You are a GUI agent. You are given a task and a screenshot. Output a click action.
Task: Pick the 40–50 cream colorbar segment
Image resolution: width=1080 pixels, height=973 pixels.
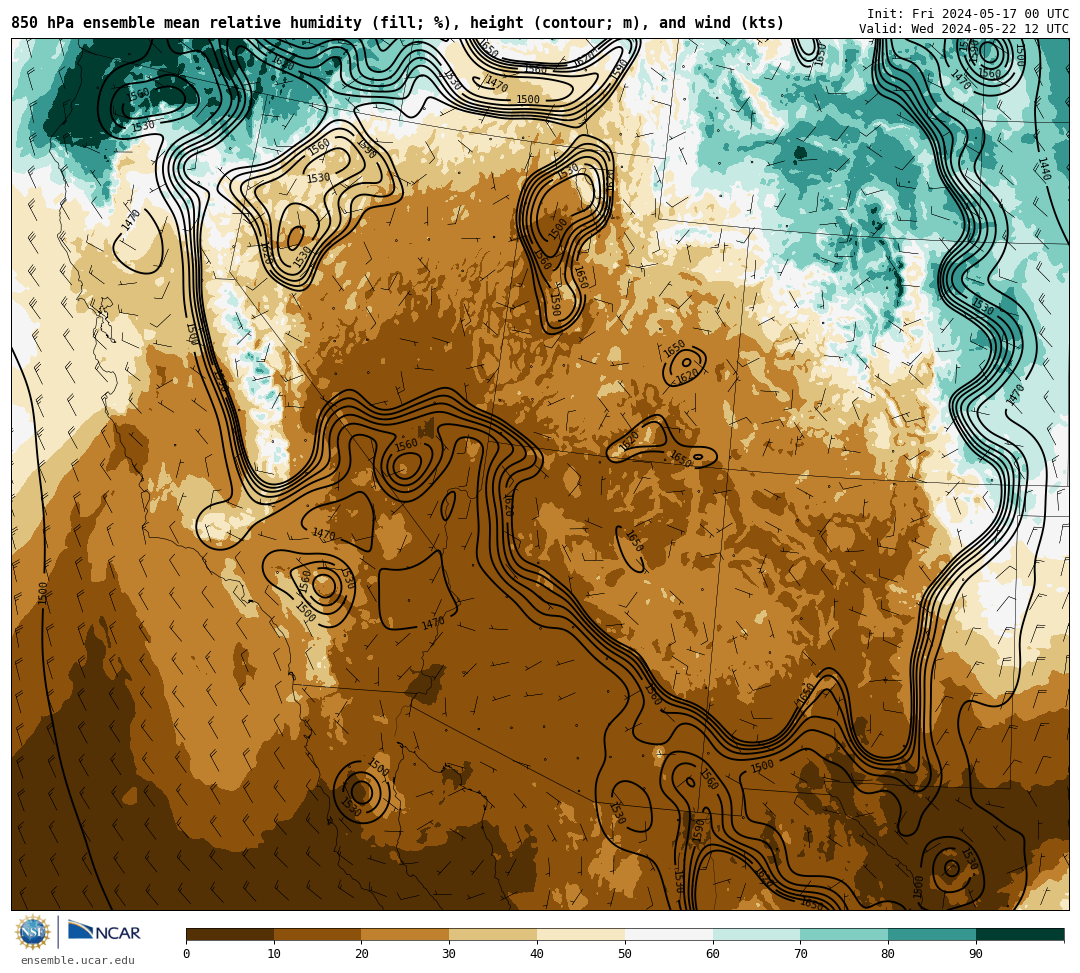coord(581,934)
